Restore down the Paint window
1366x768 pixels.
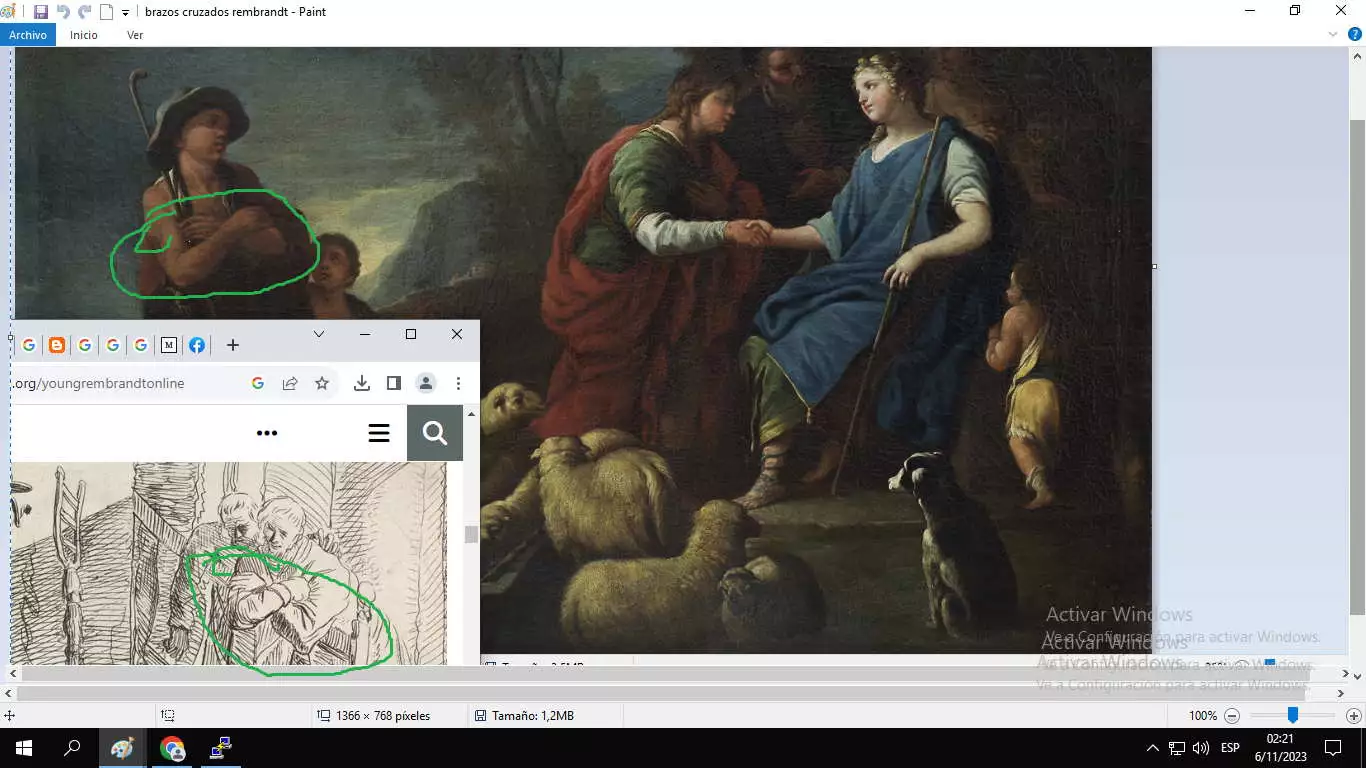[x=1295, y=11]
